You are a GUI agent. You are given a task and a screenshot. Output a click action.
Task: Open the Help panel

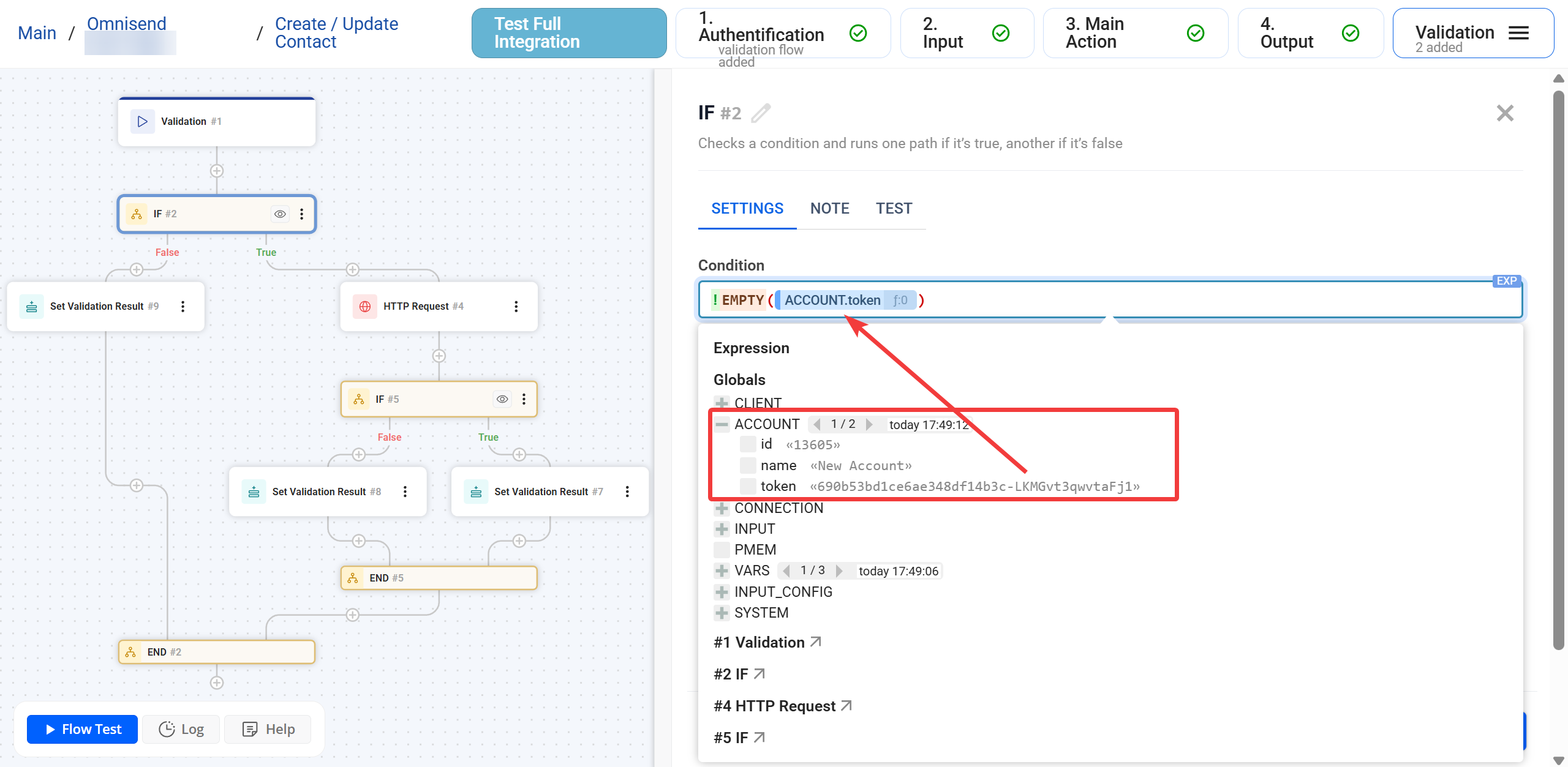267,728
